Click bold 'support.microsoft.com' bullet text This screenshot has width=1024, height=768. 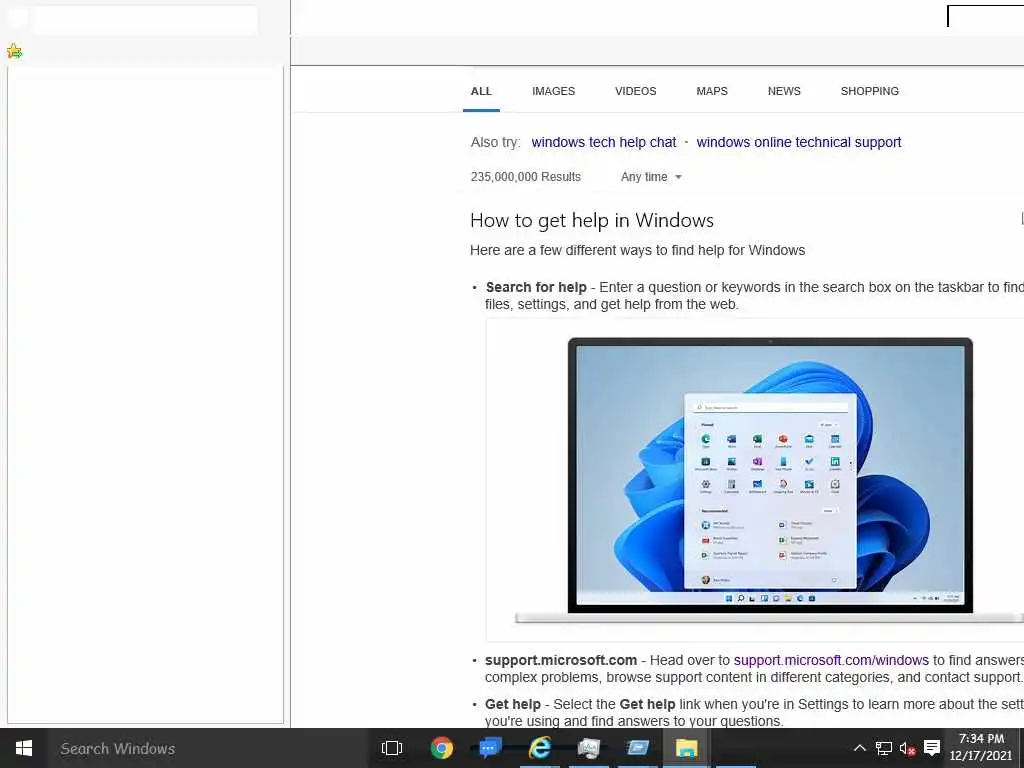[x=560, y=660]
